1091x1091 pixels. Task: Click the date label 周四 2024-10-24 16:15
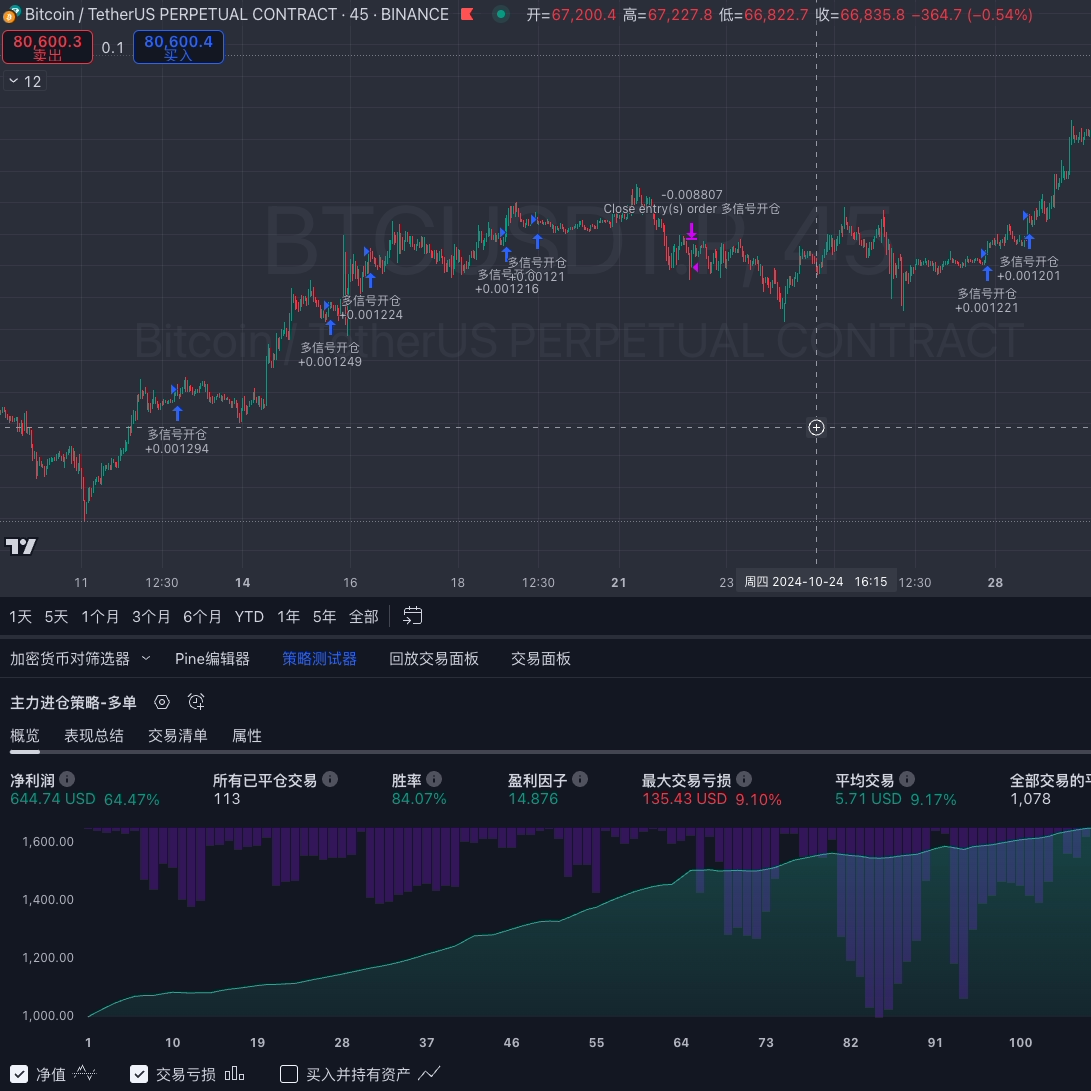tap(816, 582)
